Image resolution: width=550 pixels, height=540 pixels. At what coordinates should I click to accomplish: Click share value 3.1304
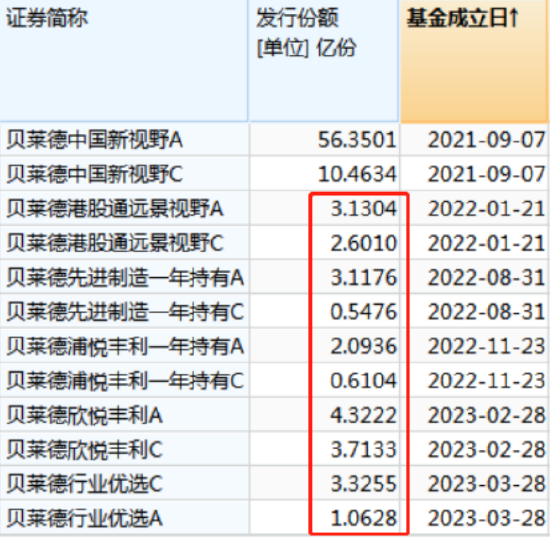pos(364,208)
